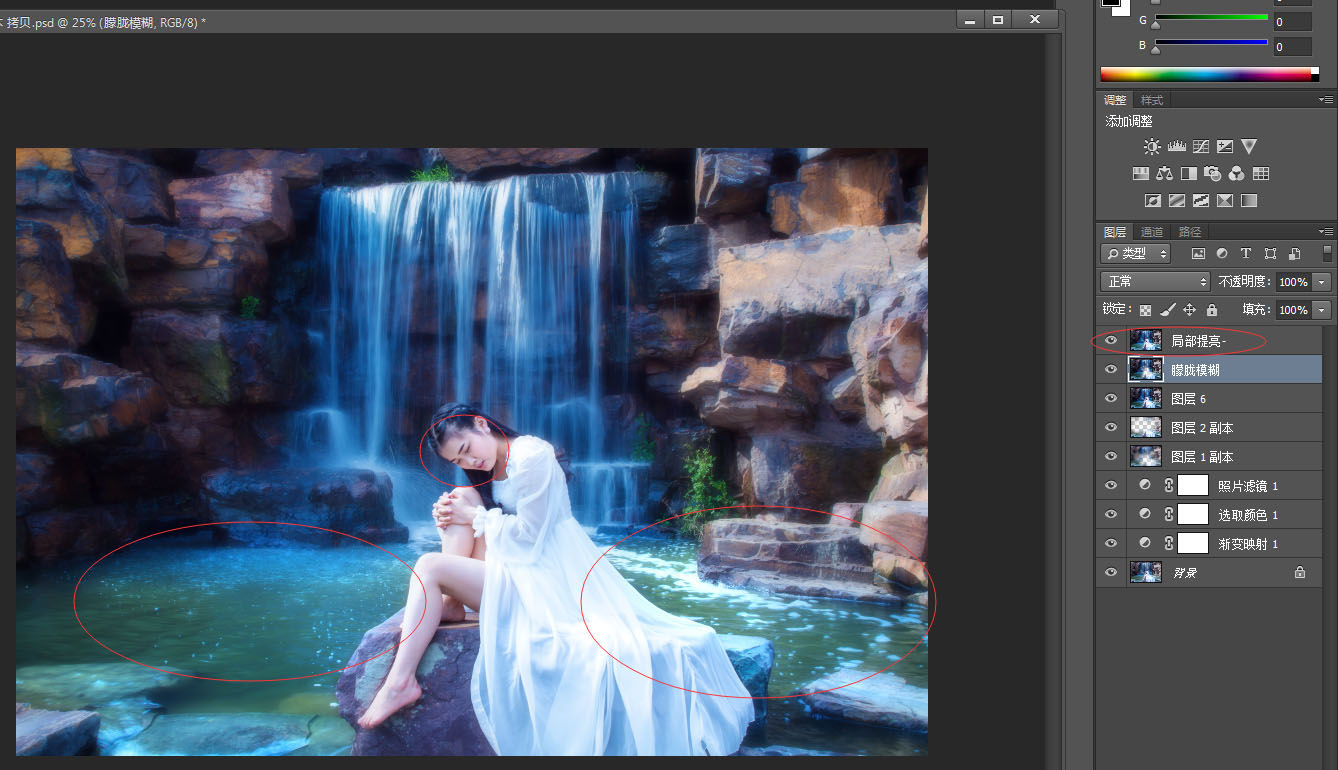Toggle mask link on 选取颜色 1 layer
The width and height of the screenshot is (1338, 770).
1168,515
